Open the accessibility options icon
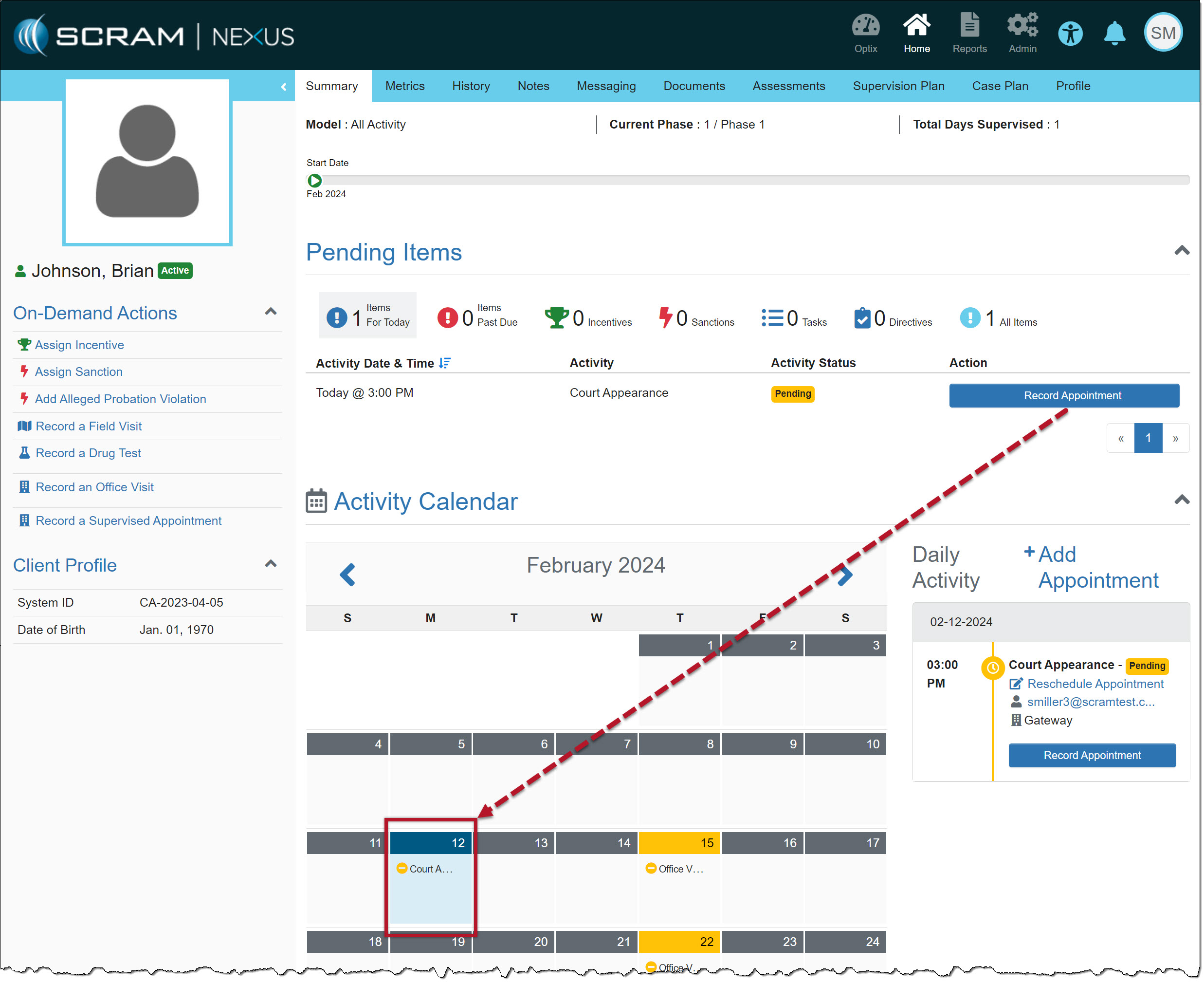Screen dimensions: 1204x984 (x=1070, y=34)
